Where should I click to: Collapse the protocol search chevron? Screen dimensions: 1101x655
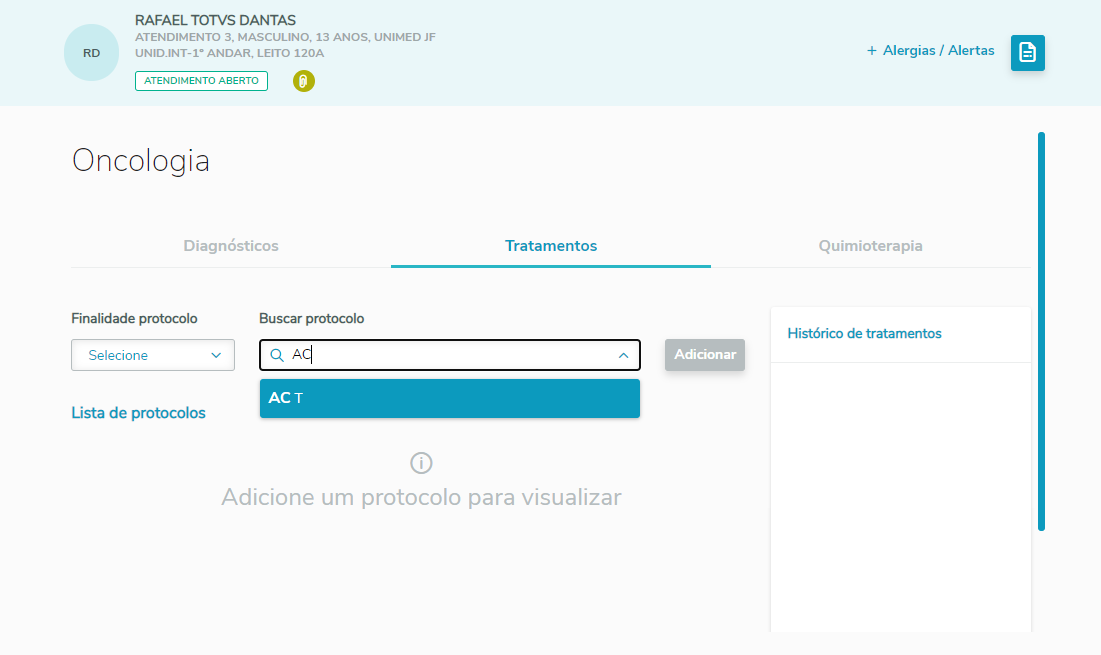coord(623,355)
